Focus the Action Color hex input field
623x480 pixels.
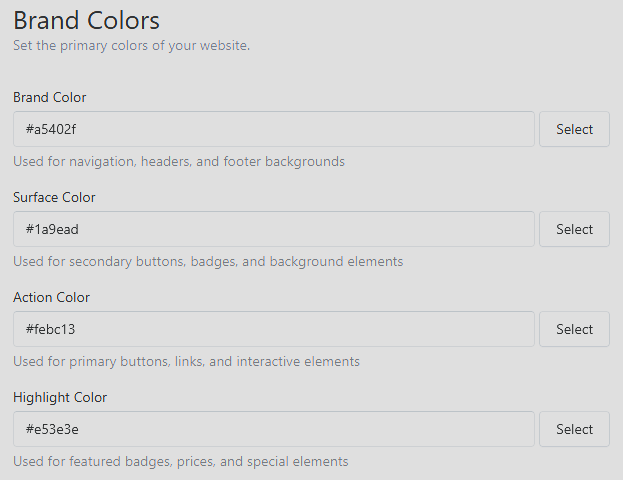click(x=274, y=329)
